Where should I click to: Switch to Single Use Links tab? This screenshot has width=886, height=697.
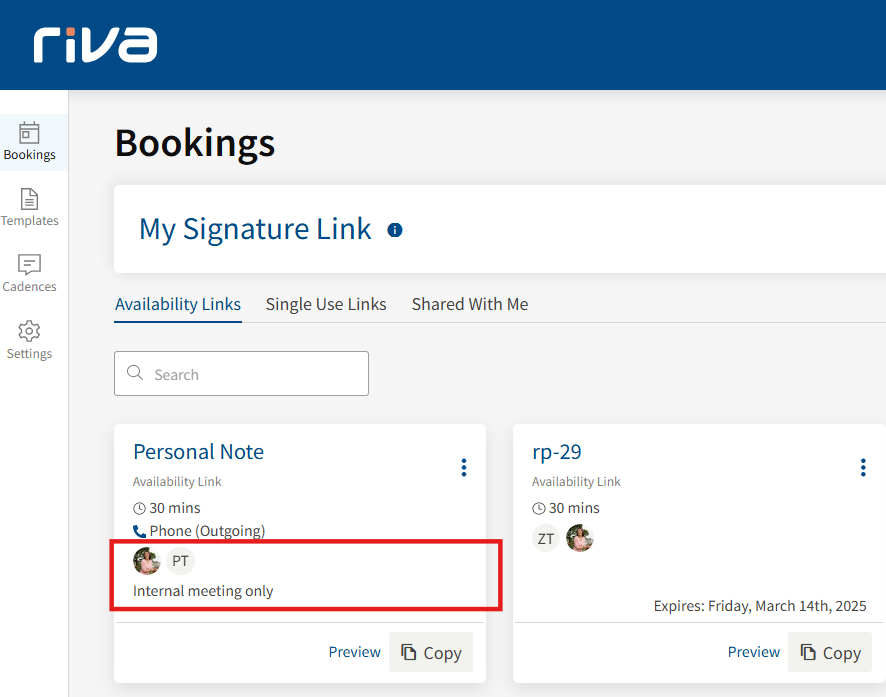pos(326,304)
